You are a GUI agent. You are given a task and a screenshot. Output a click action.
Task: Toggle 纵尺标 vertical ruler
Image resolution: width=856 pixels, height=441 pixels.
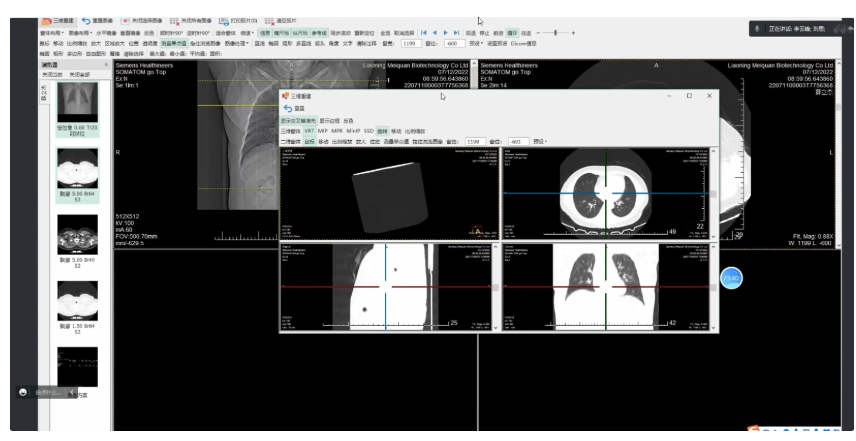(x=300, y=33)
